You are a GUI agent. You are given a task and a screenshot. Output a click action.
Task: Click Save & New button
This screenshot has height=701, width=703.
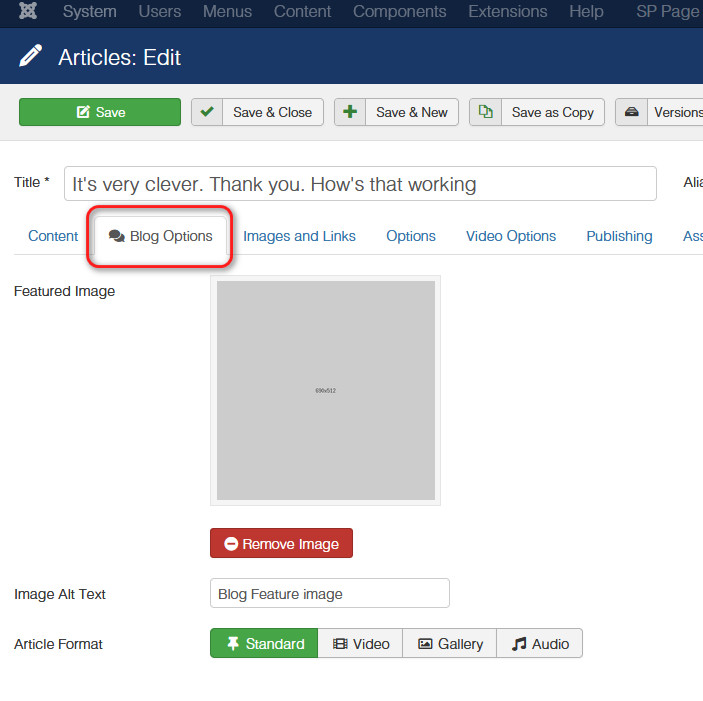point(396,112)
